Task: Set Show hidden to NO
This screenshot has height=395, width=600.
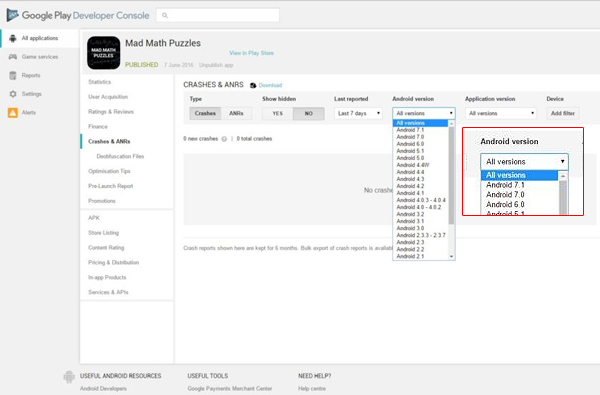Action: 309,114
